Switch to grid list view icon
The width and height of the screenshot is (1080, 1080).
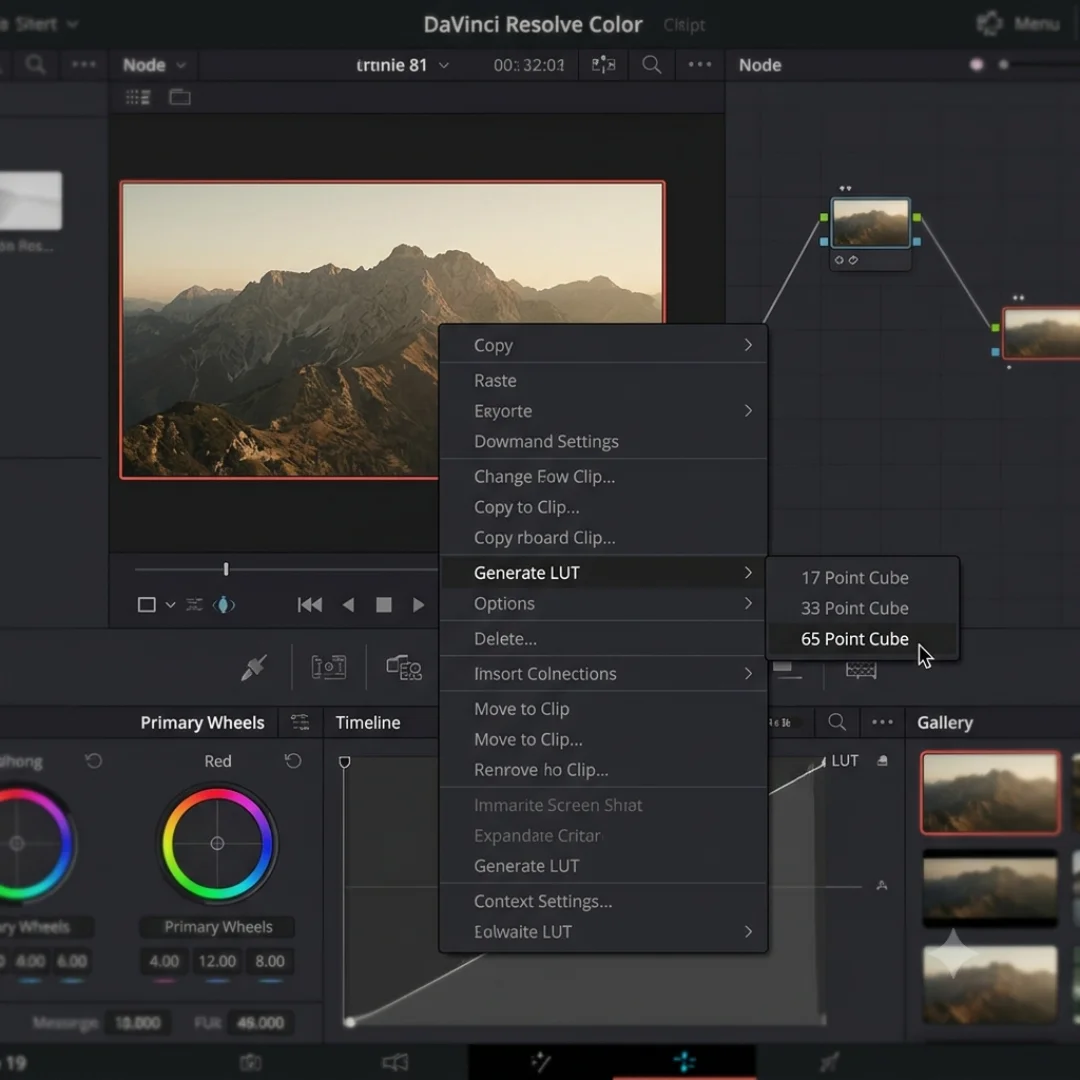pyautogui.click(x=138, y=97)
